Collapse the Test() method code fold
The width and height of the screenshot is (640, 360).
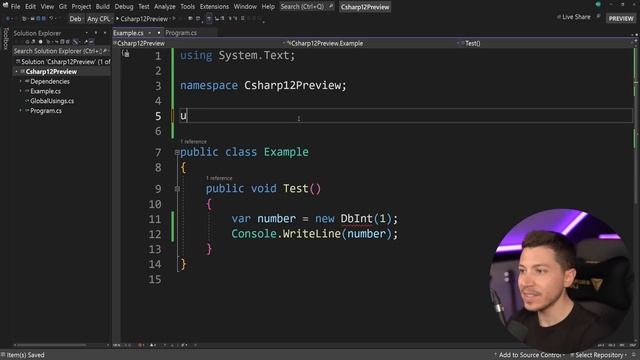click(x=177, y=189)
